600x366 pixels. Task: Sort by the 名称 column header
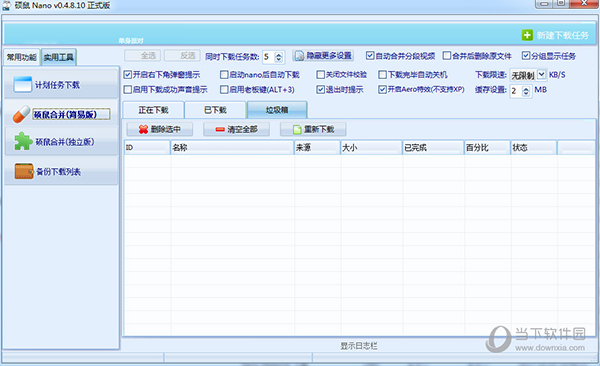tap(232, 147)
